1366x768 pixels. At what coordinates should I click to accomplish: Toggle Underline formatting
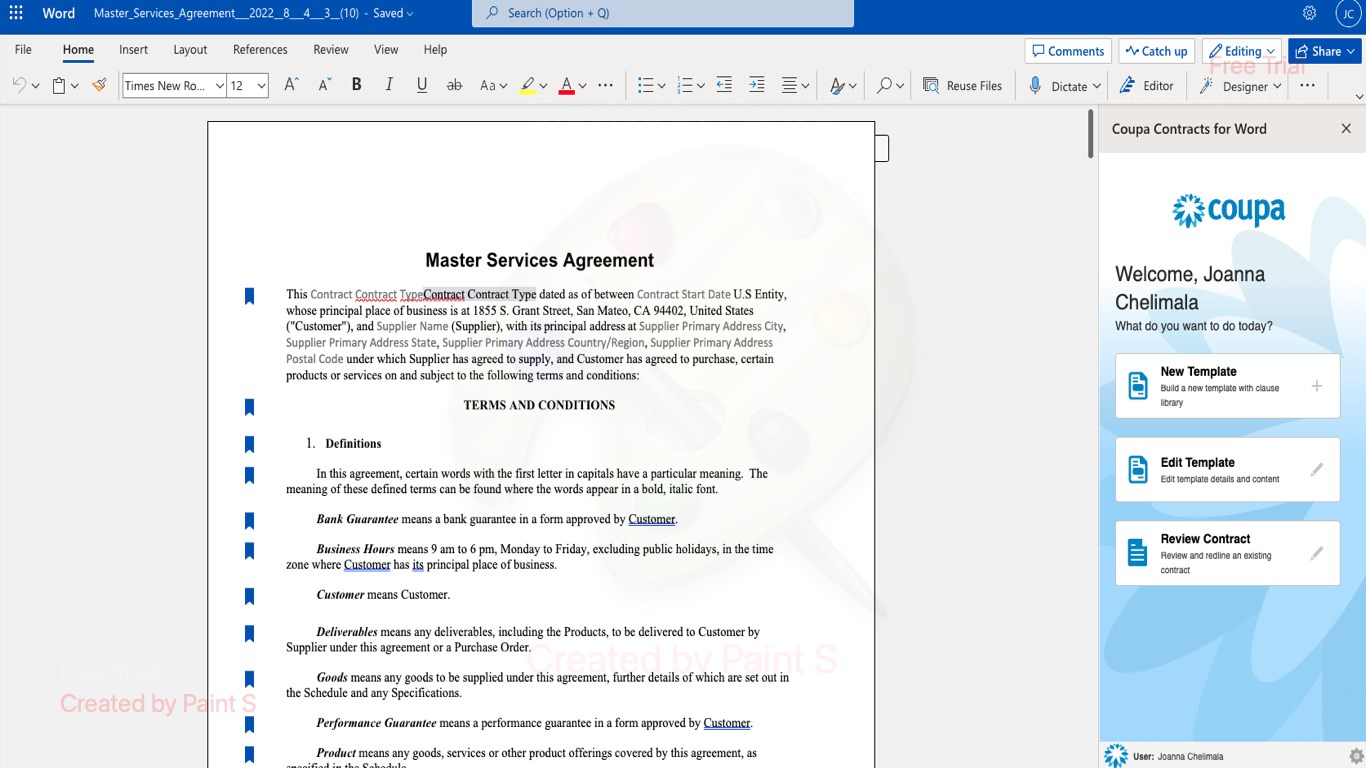422,86
